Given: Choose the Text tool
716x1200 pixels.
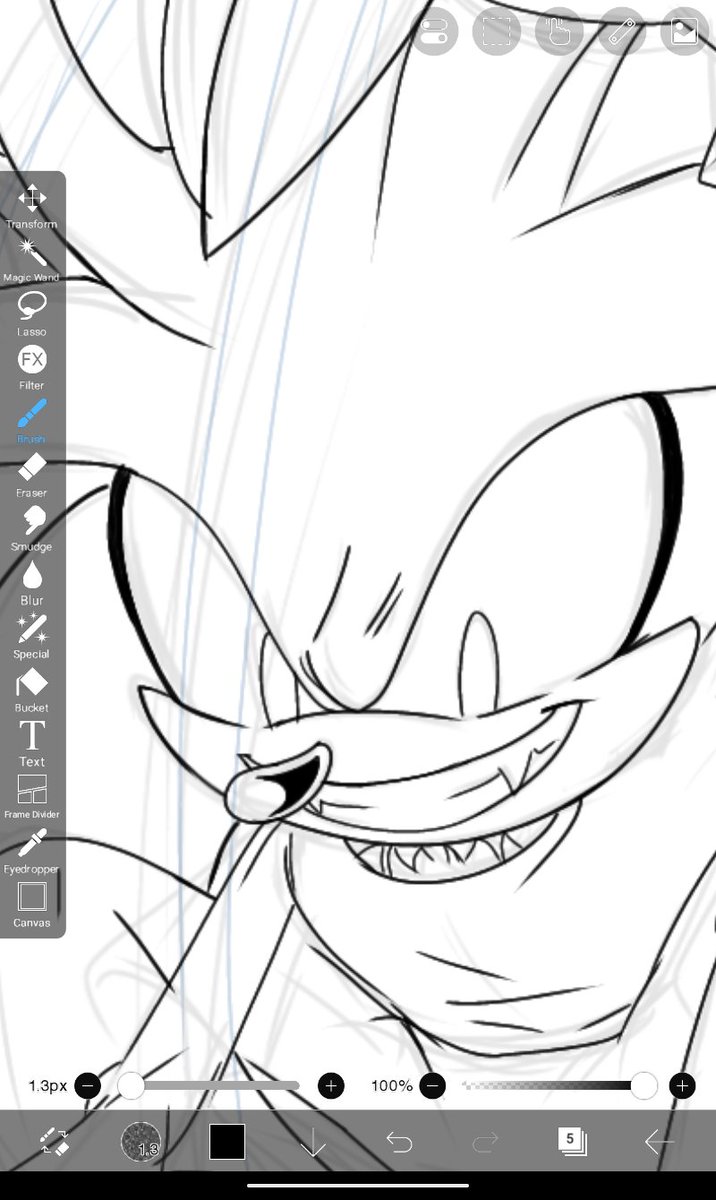Looking at the screenshot, I should (x=32, y=743).
